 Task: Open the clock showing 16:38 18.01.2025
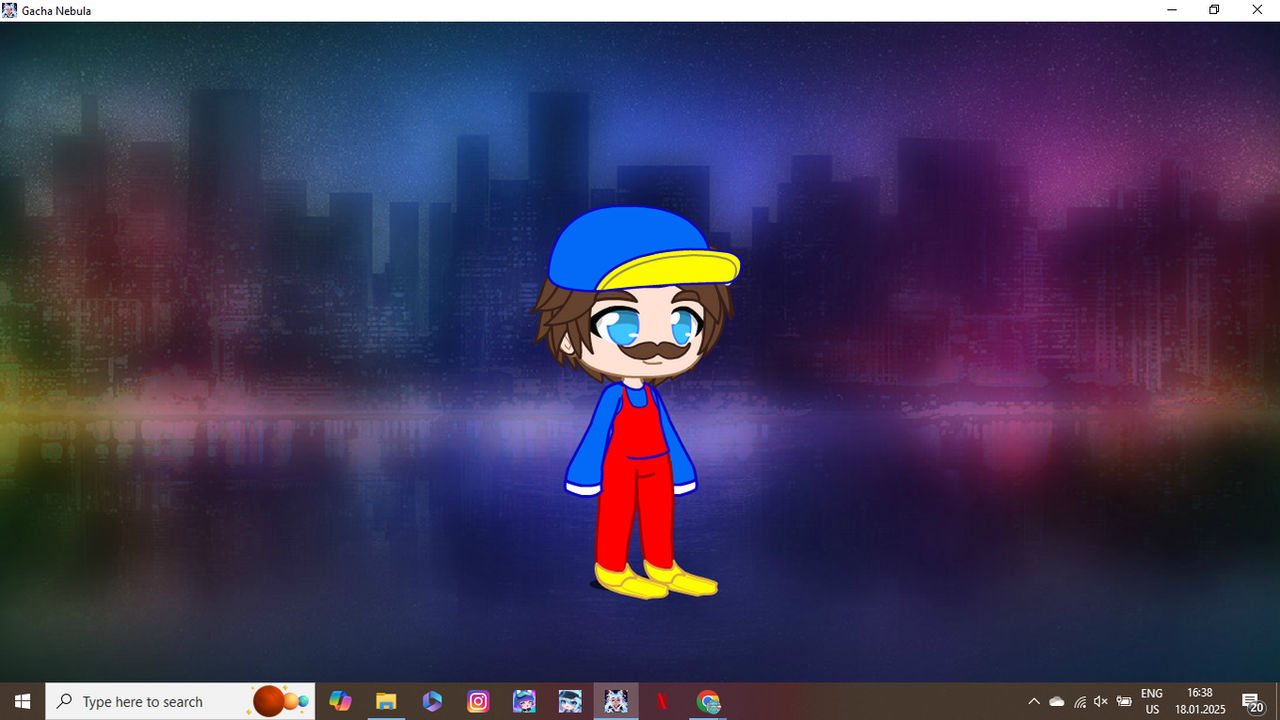tap(1200, 701)
